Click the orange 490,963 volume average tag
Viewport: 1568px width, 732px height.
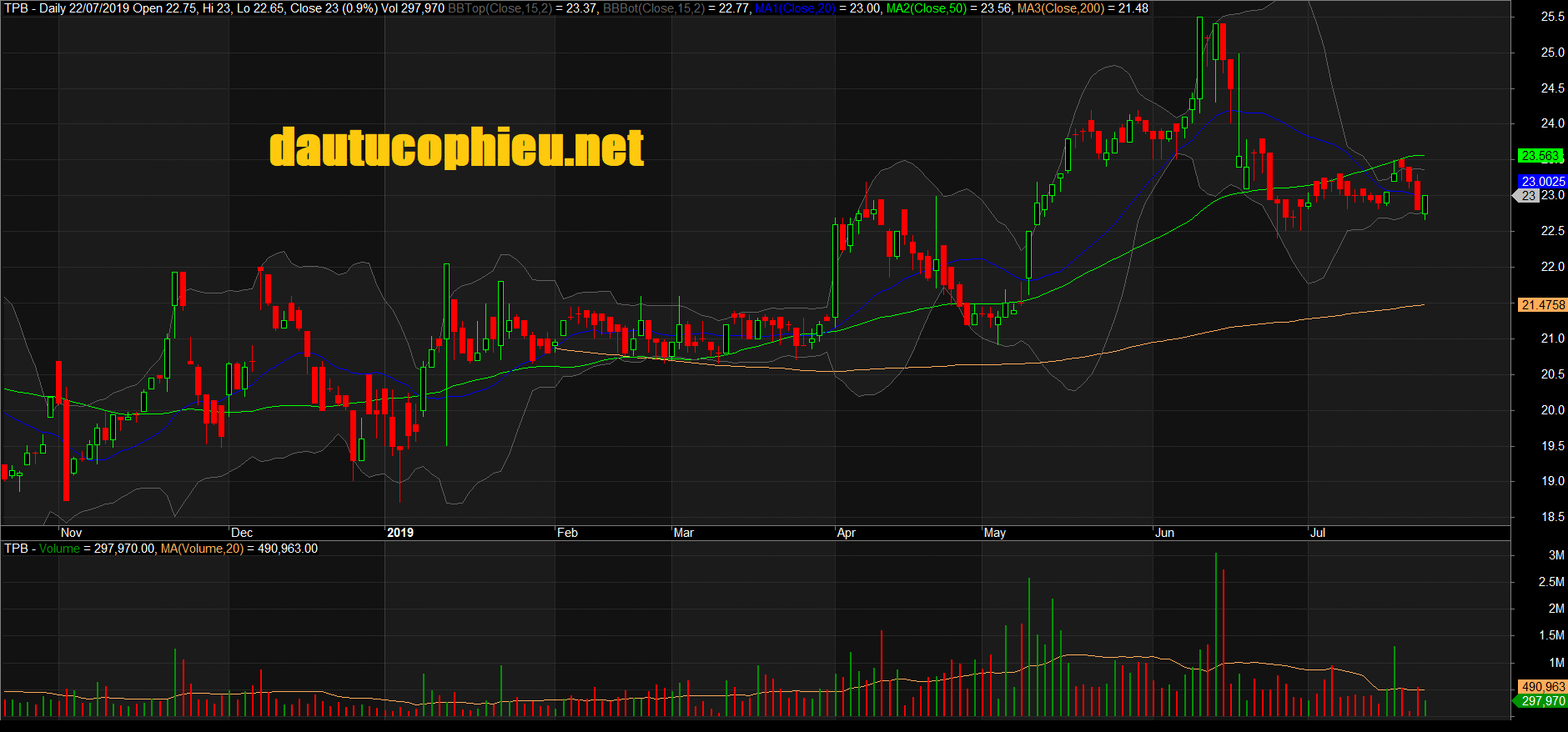(x=1542, y=687)
